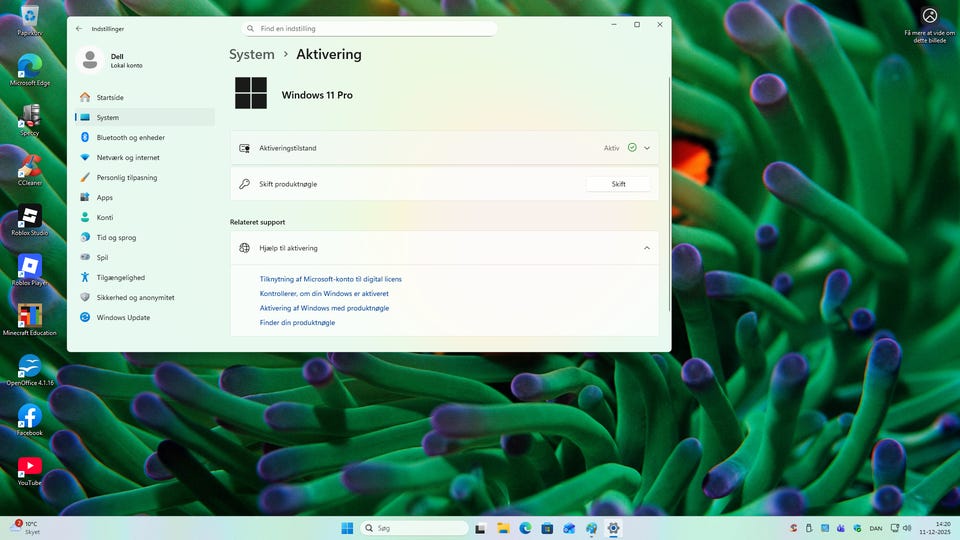Click the Windows Start button on taskbar

[x=347, y=528]
